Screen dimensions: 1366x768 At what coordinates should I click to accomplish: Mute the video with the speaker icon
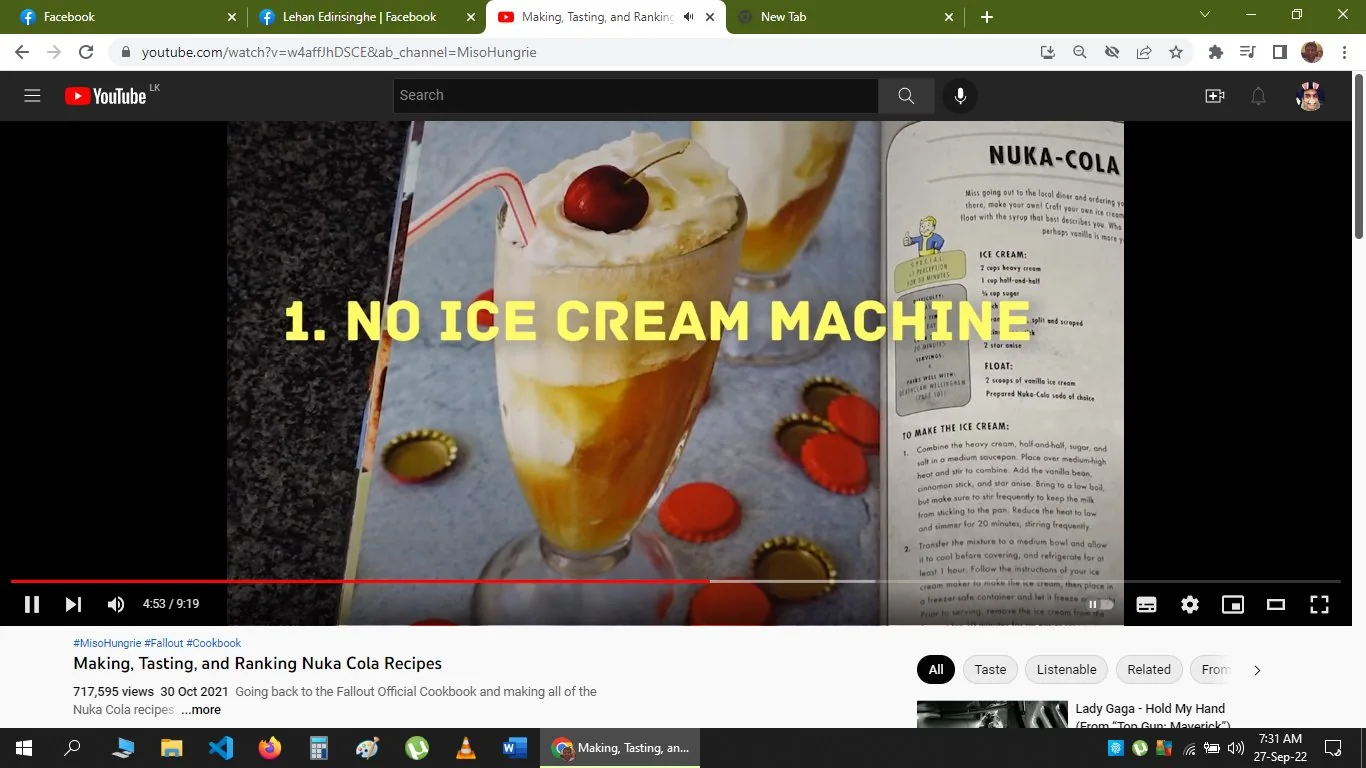click(116, 604)
